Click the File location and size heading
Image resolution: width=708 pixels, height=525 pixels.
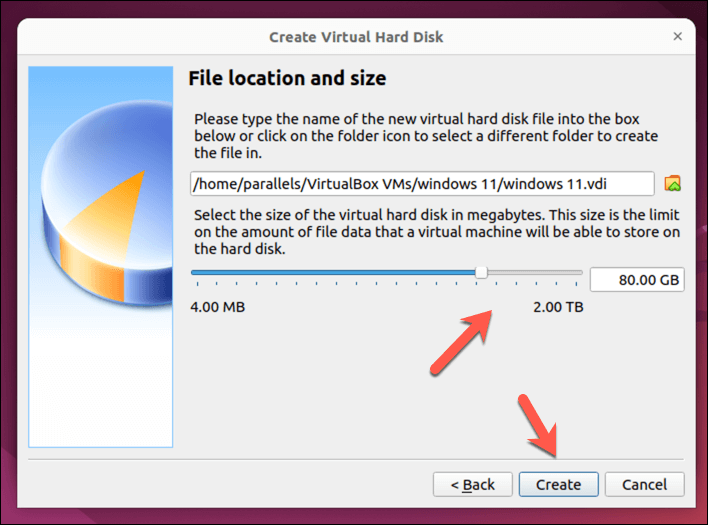(287, 78)
